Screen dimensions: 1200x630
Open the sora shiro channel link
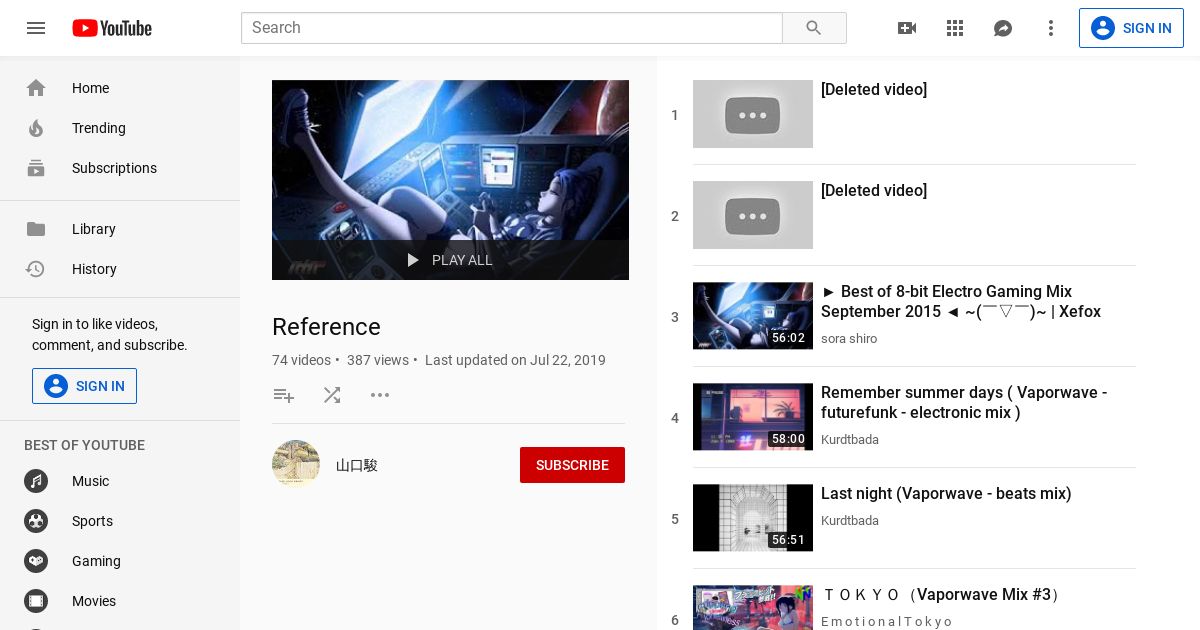(x=849, y=339)
